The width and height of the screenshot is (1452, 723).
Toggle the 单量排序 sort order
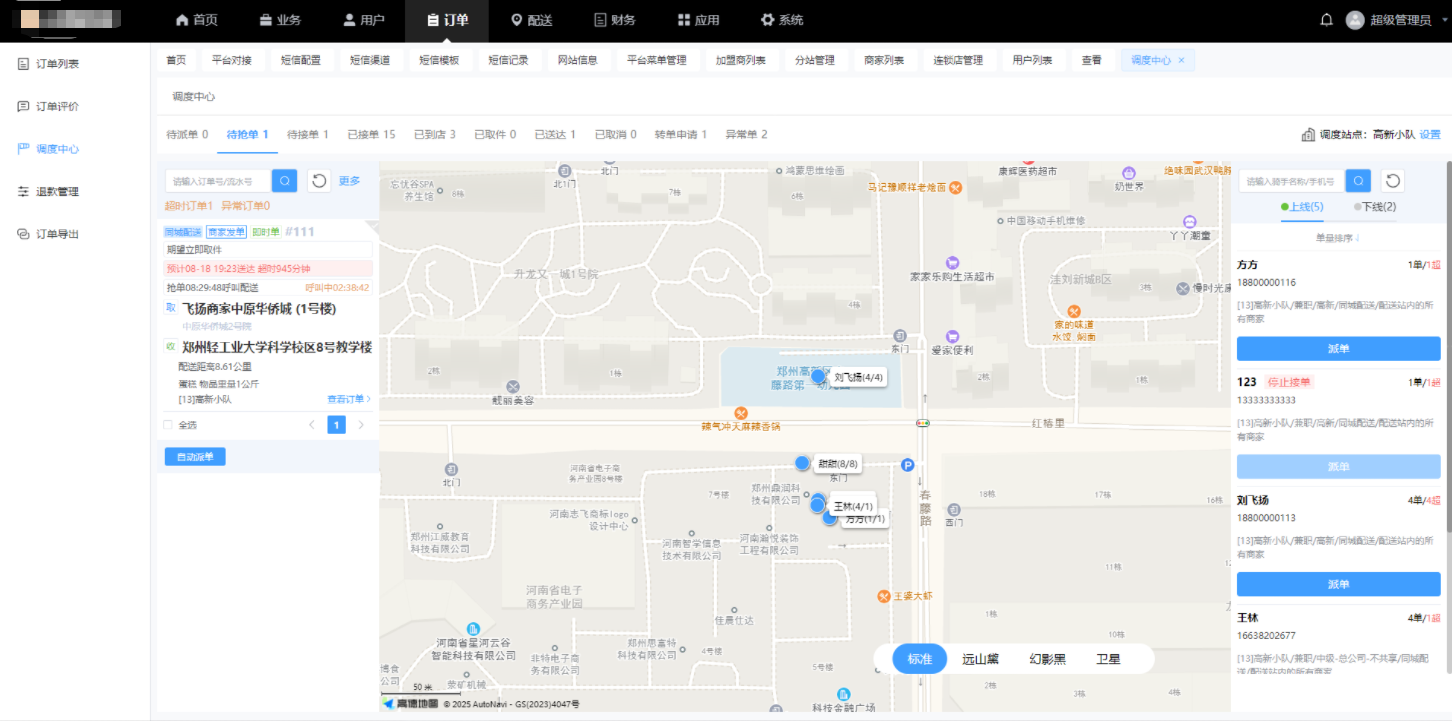1338,238
